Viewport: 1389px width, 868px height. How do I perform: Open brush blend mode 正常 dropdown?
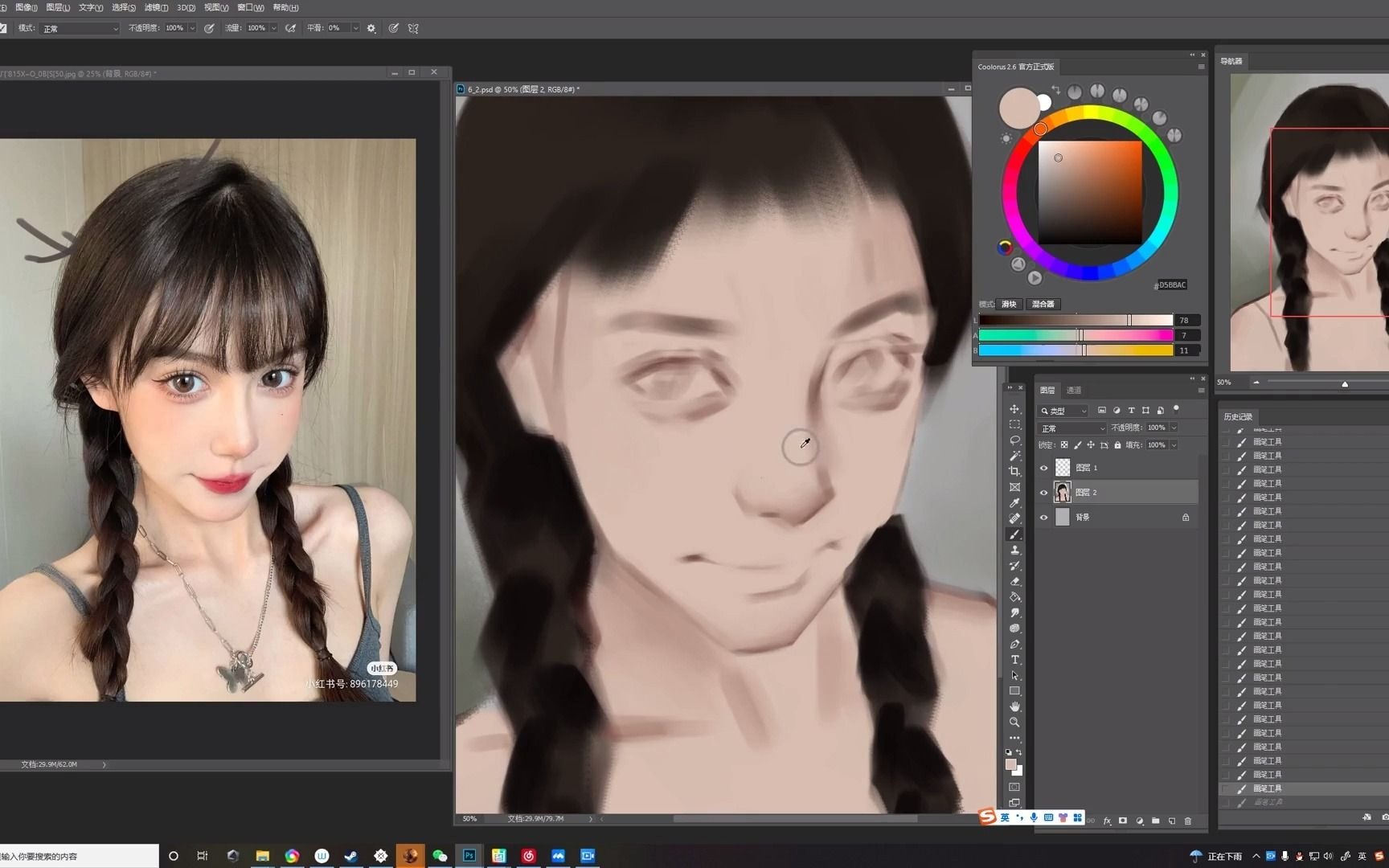coord(80,28)
